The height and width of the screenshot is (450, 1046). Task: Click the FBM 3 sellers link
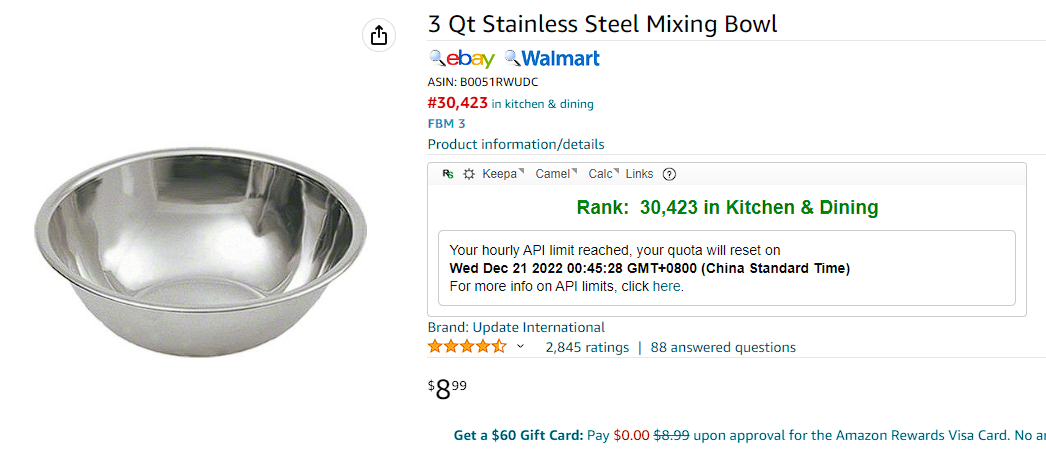[446, 123]
